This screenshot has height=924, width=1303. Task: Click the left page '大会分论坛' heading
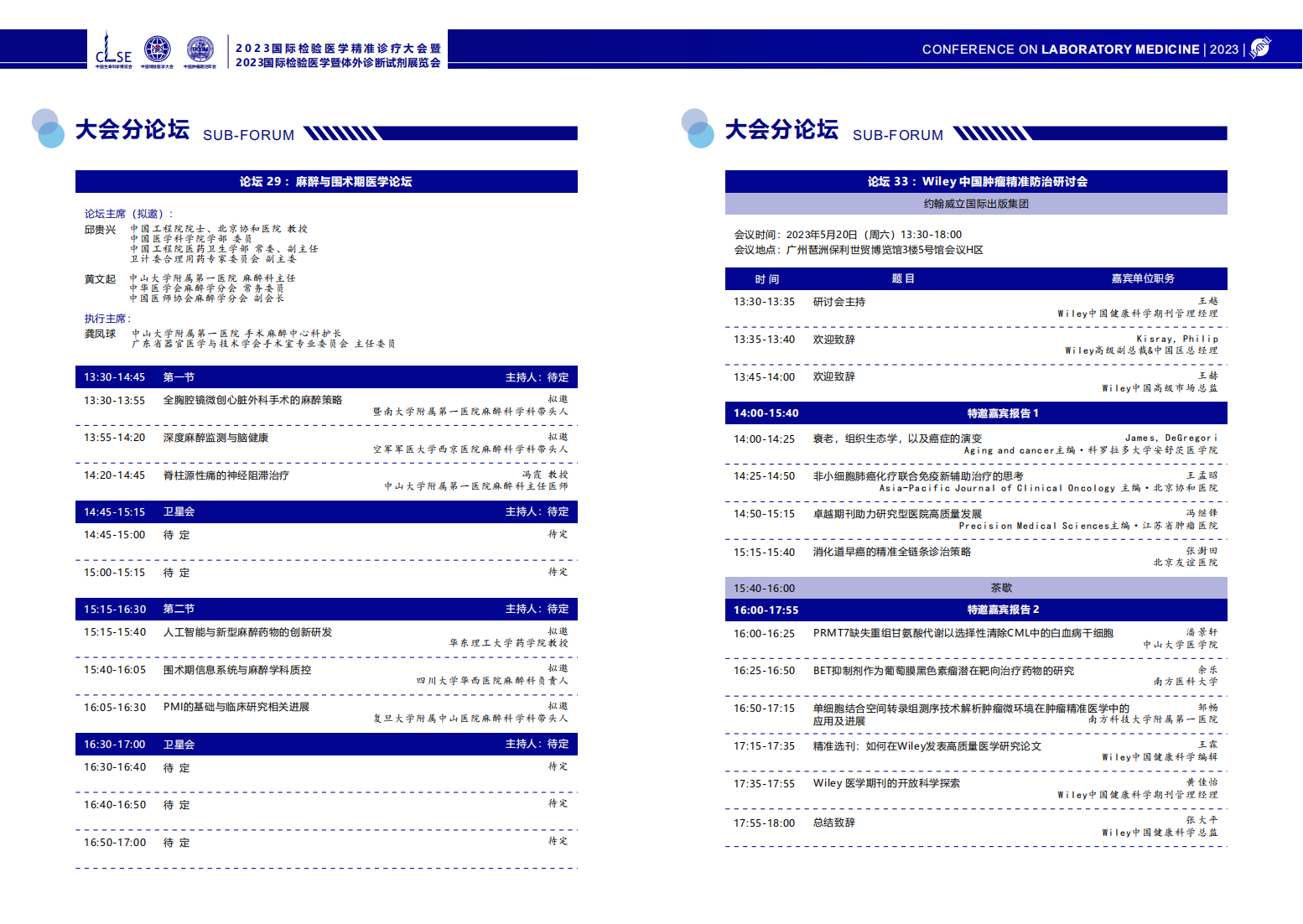coord(132,129)
